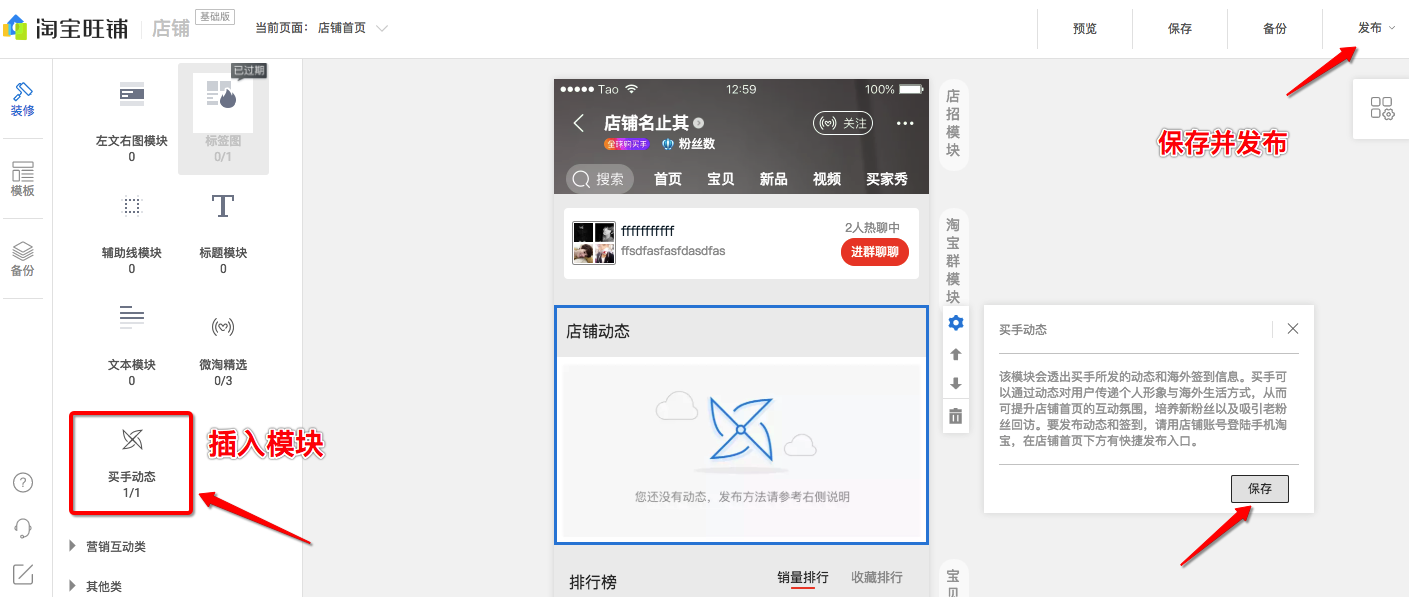Image resolution: width=1409 pixels, height=597 pixels.
Task: Click 保存 button in 买手动态 panel
Action: (1259, 489)
